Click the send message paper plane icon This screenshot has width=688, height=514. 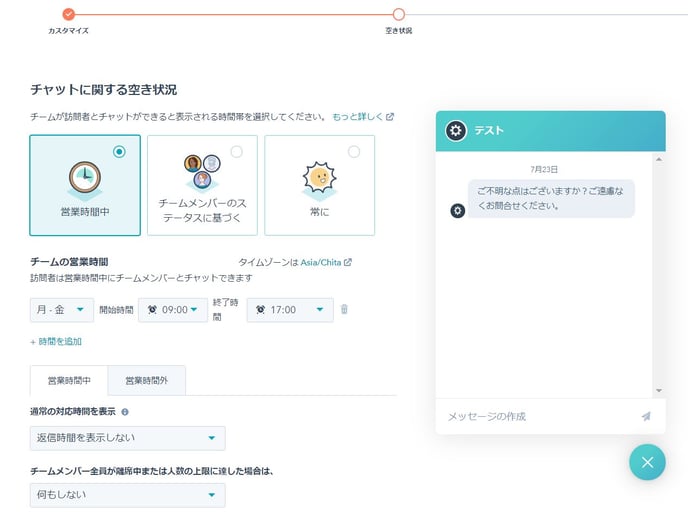click(646, 416)
